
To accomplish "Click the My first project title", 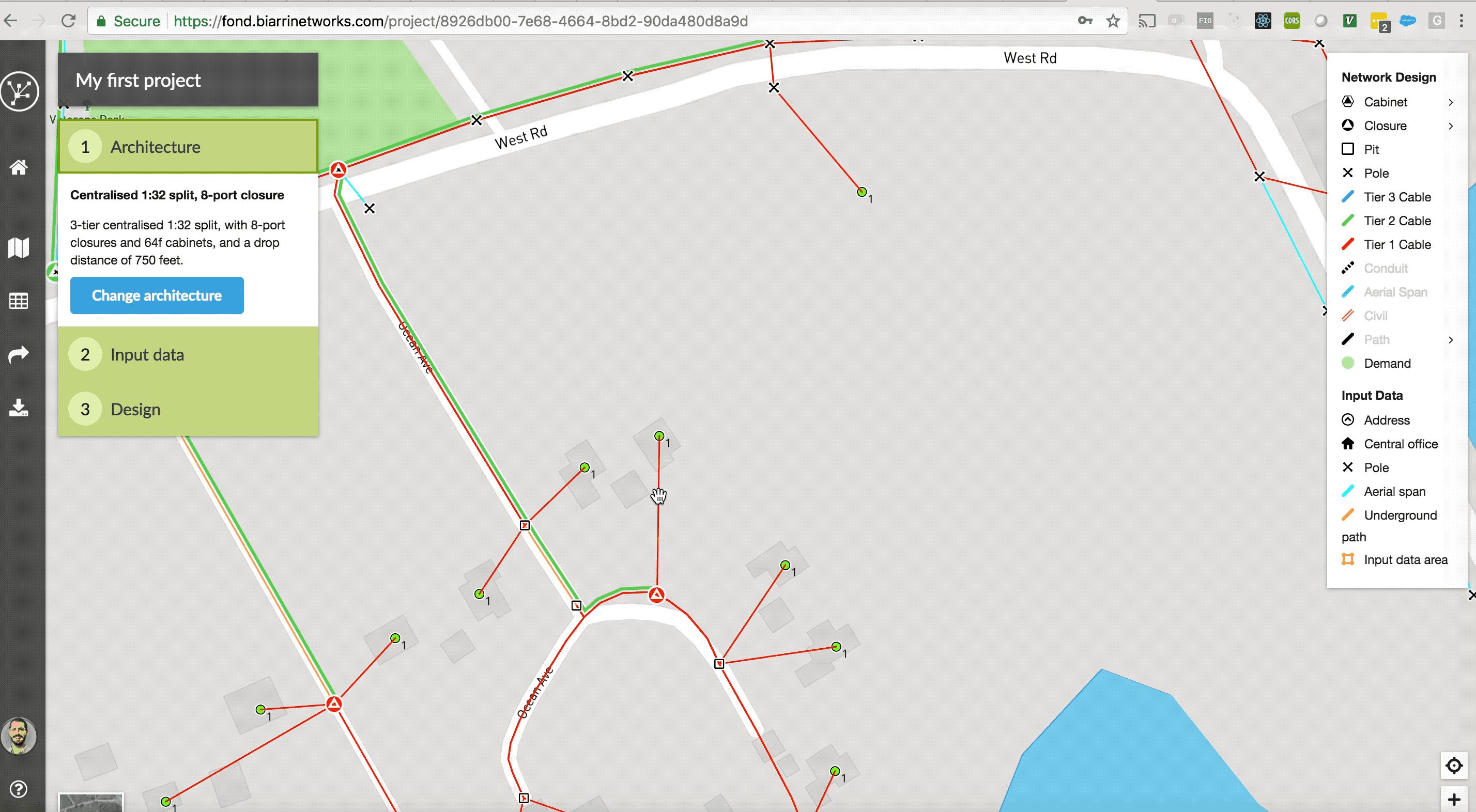I will coord(138,80).
